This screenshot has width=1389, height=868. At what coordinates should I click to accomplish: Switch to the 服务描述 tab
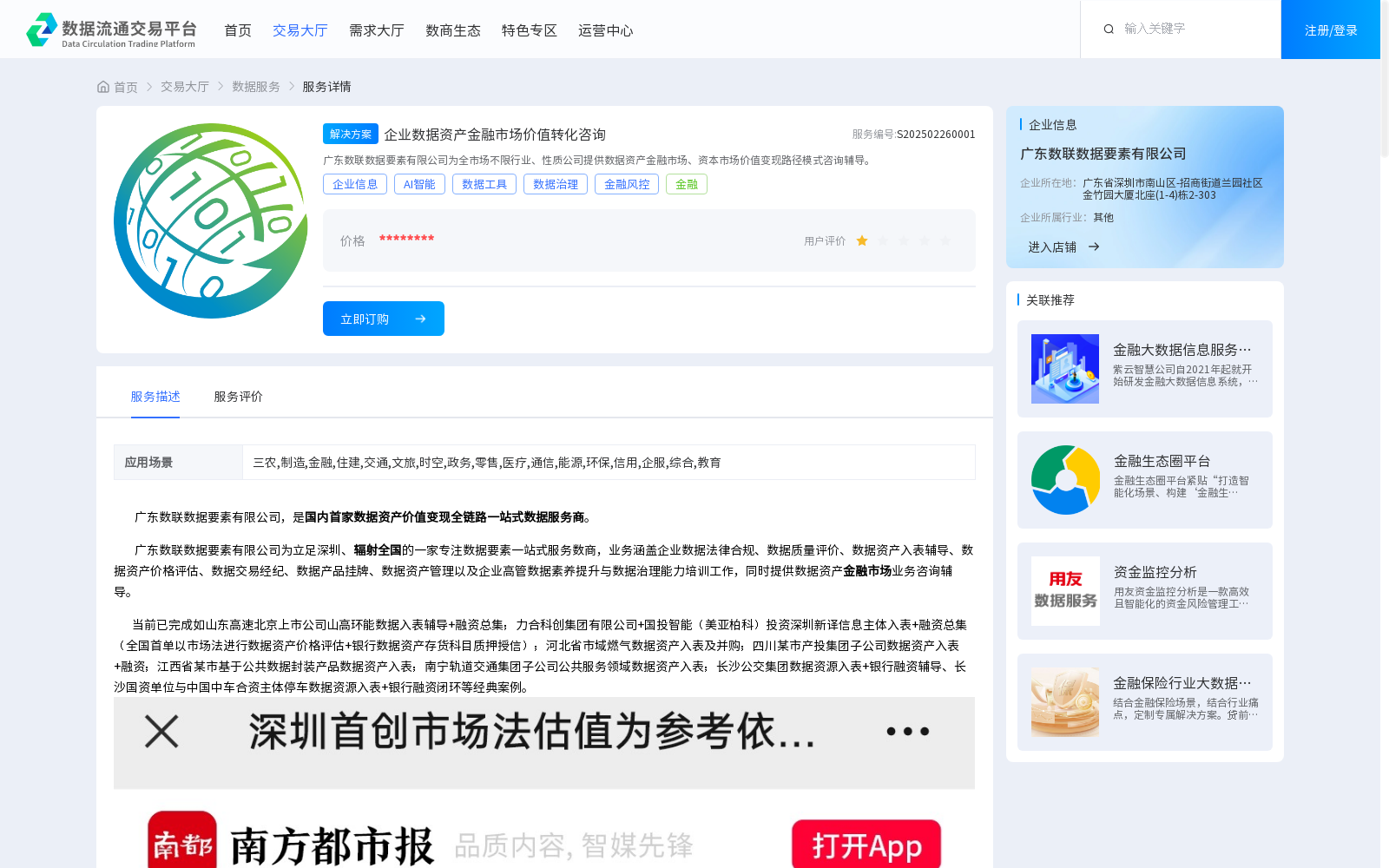point(155,397)
